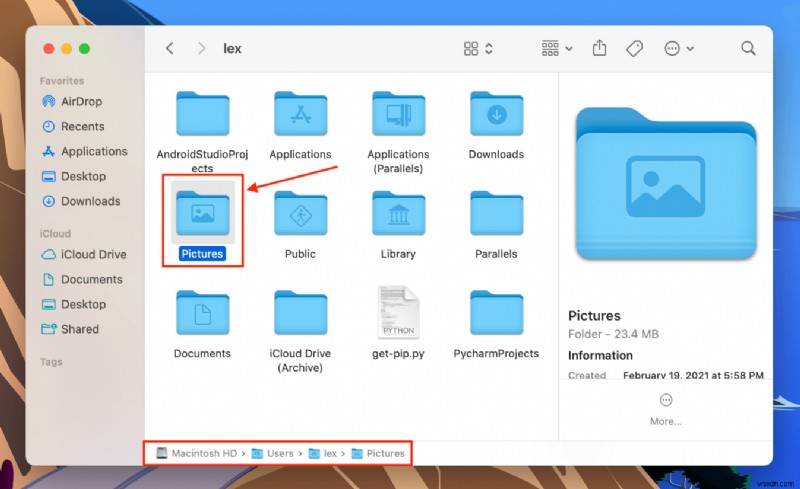Click the Recents clock icon

[x=48, y=127]
